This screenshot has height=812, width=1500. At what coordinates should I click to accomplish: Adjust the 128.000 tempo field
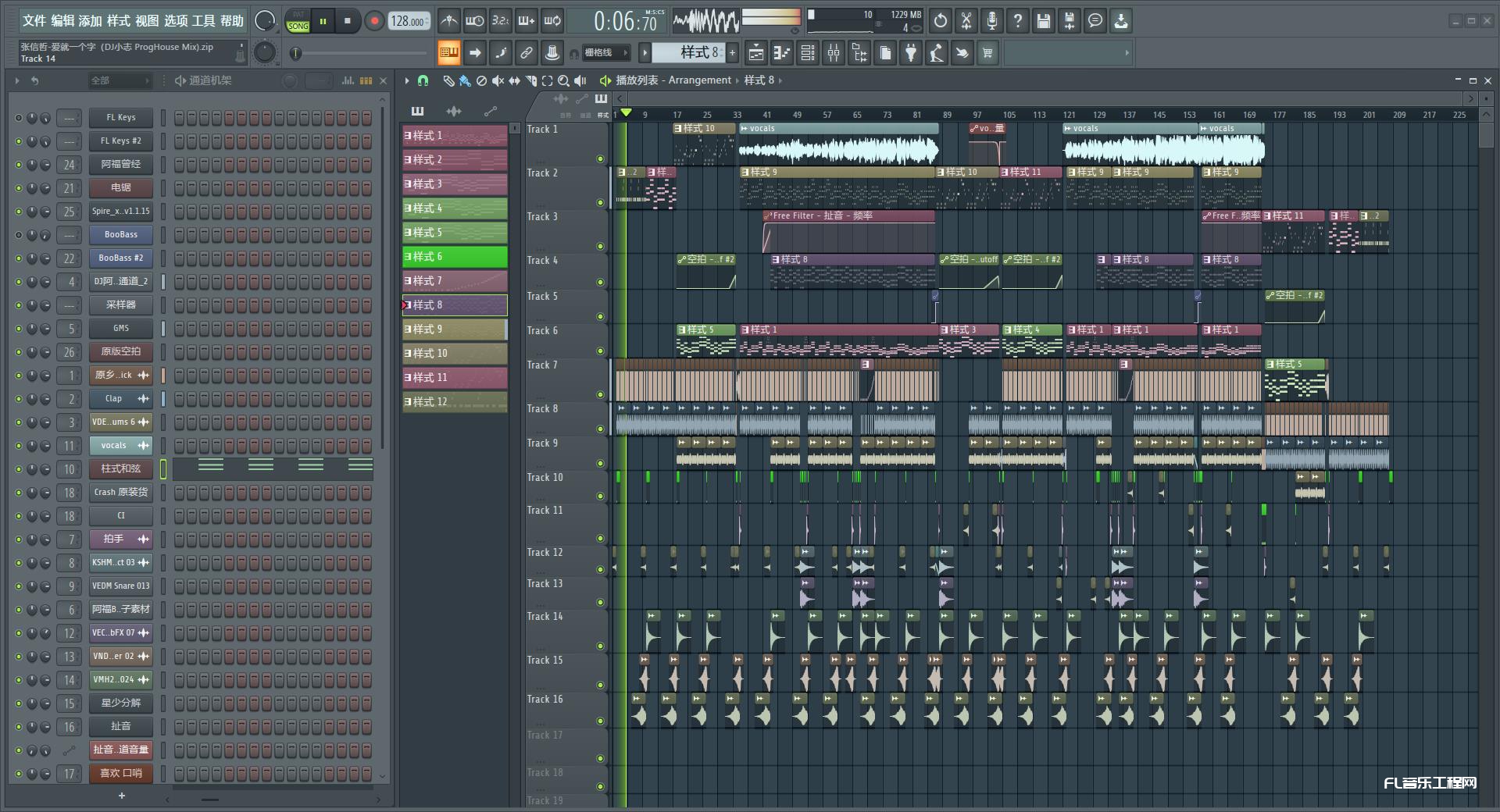(409, 21)
